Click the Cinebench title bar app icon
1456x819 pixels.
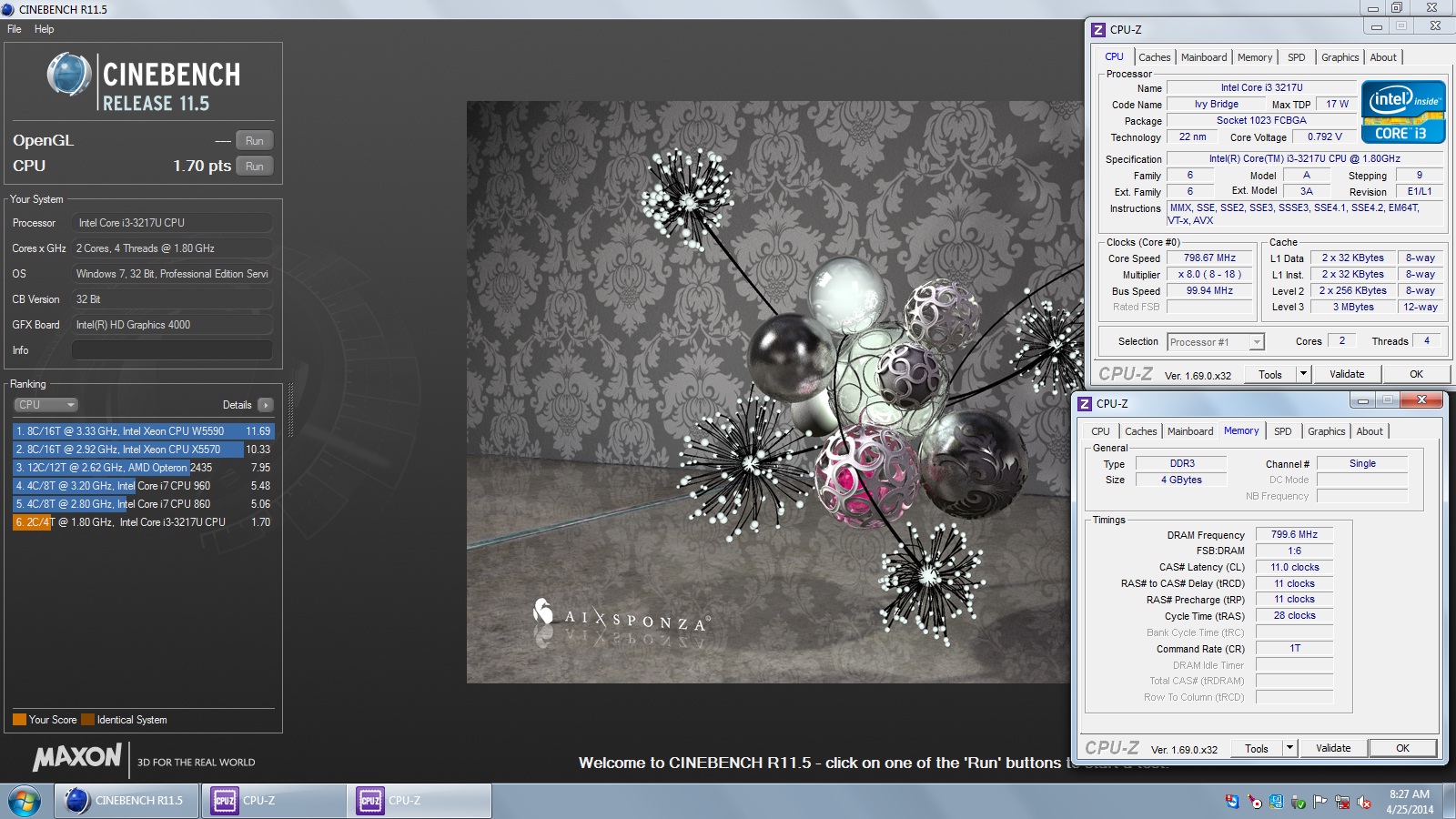(7, 9)
